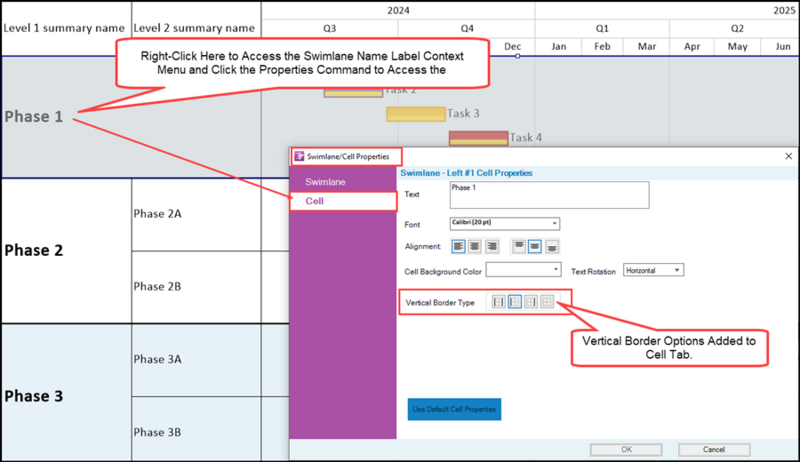Select the Phase 2 swimlane label
800x462 pixels.
click(34, 250)
